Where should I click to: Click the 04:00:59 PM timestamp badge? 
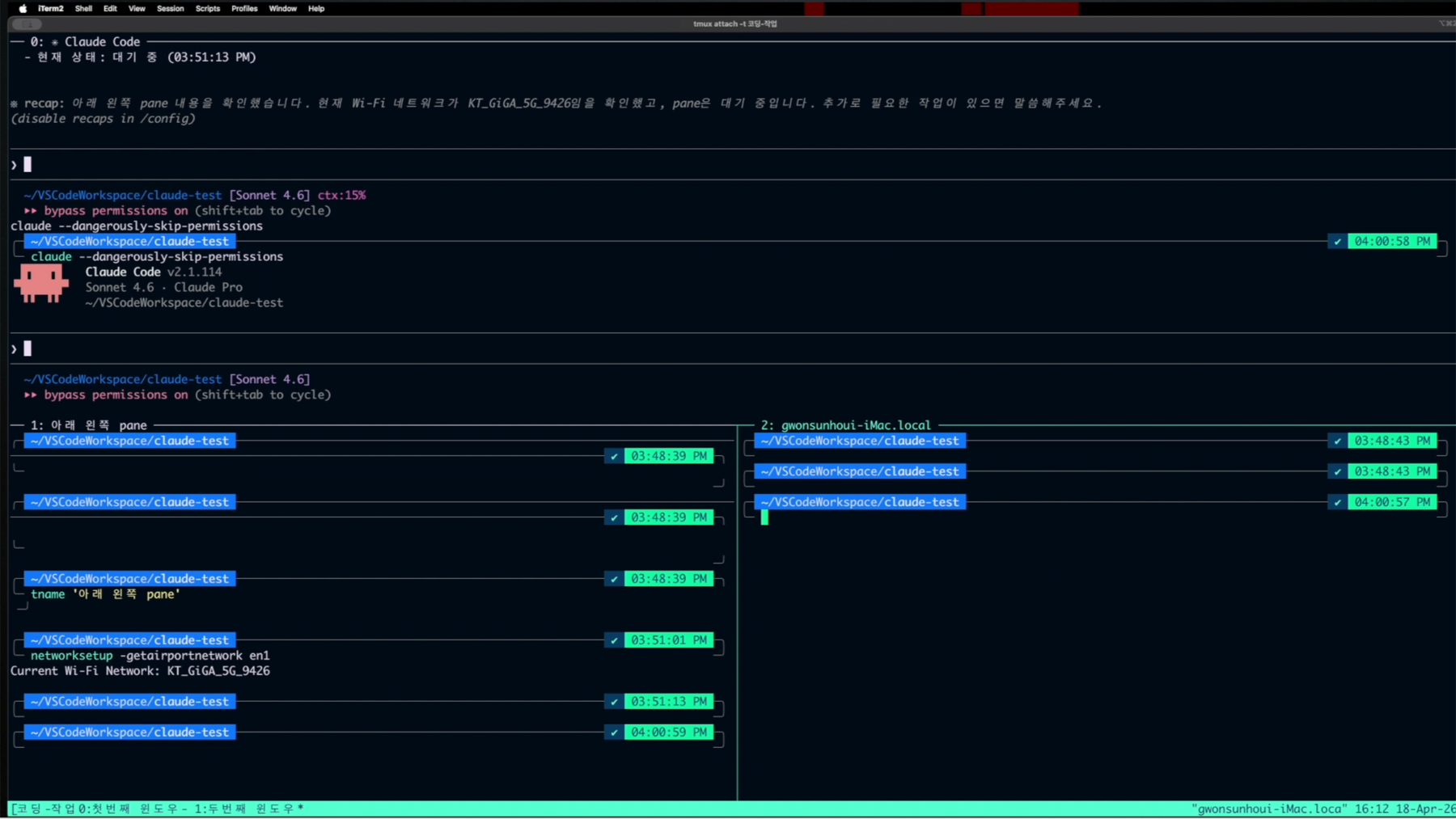click(x=669, y=732)
